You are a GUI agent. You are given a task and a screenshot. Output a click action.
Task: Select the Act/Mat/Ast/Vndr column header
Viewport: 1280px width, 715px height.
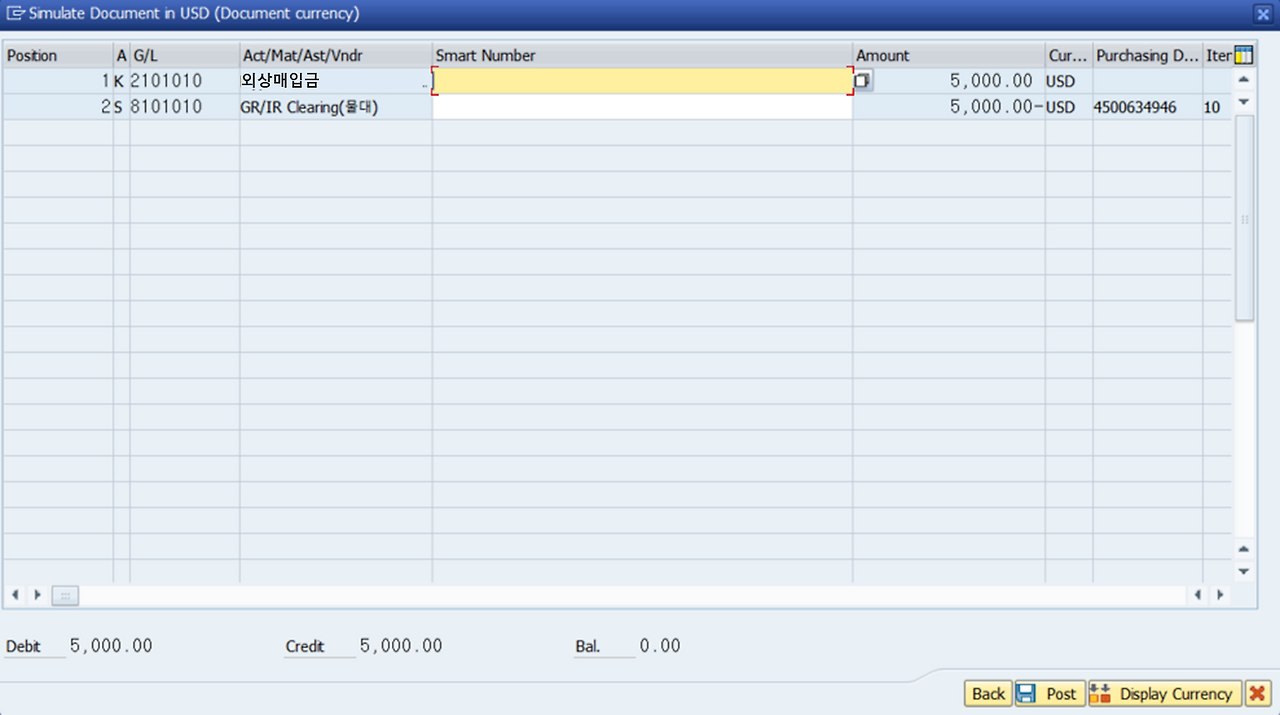pos(336,56)
